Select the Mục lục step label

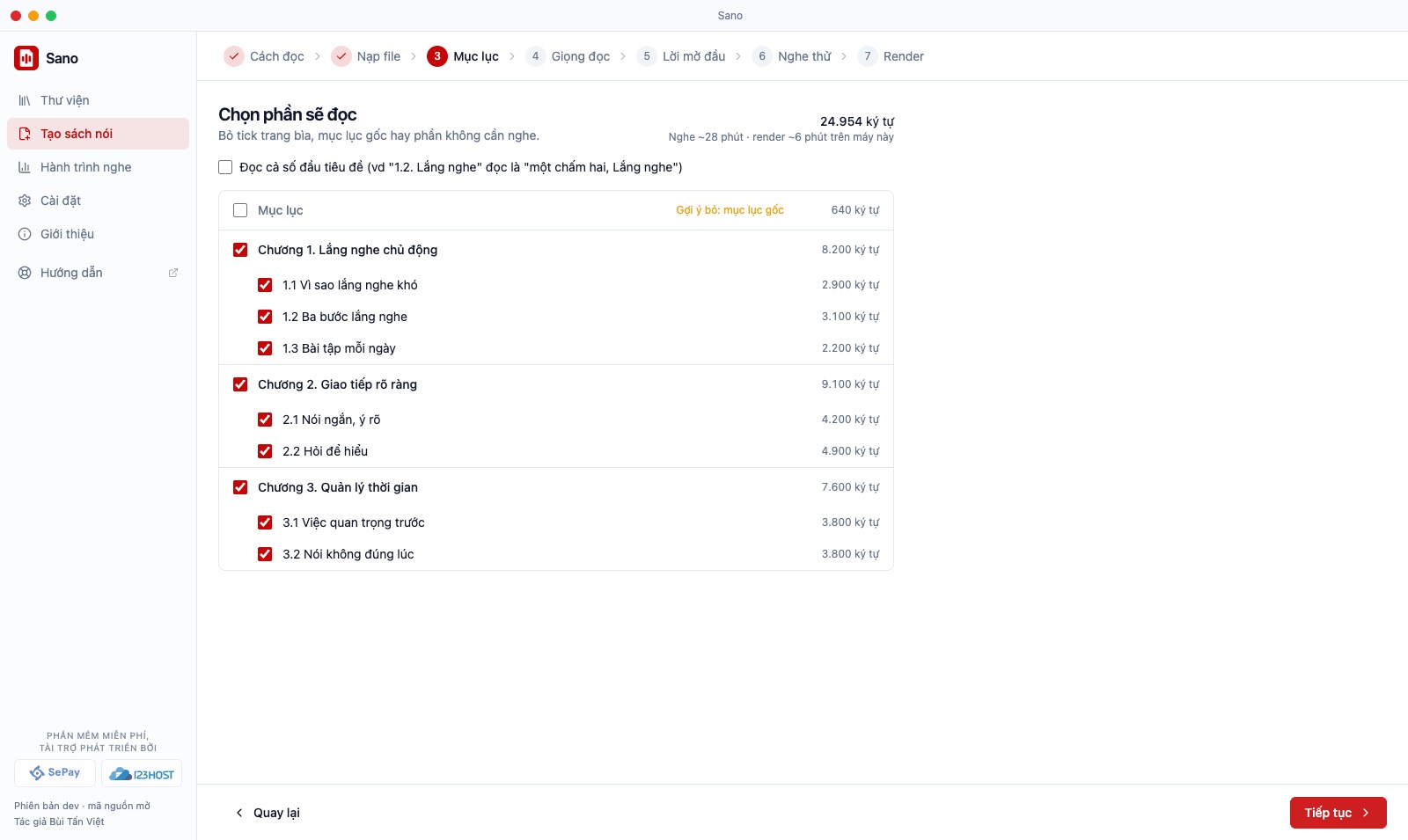click(x=476, y=56)
